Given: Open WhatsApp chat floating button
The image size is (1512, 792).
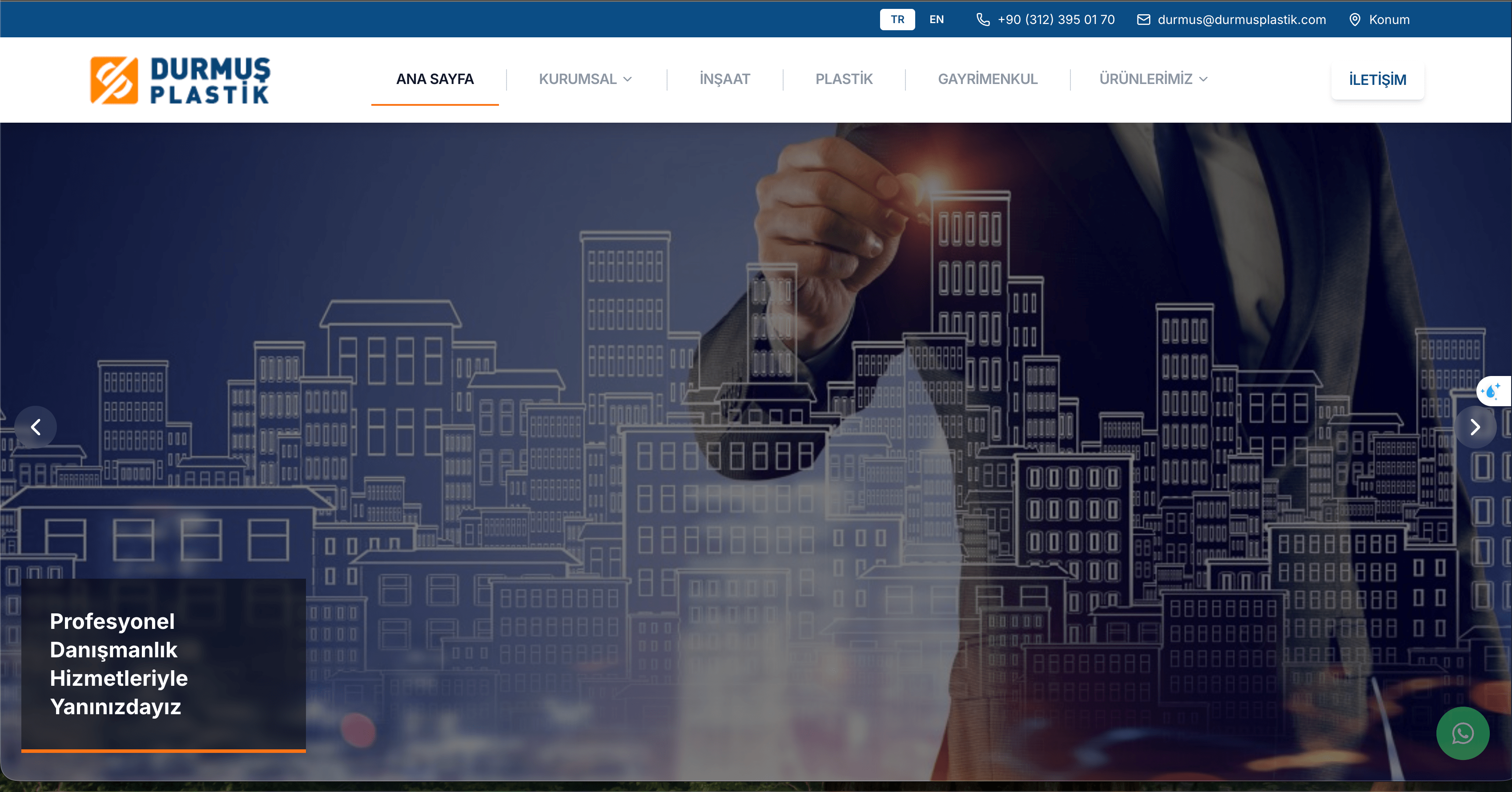Looking at the screenshot, I should (x=1462, y=733).
